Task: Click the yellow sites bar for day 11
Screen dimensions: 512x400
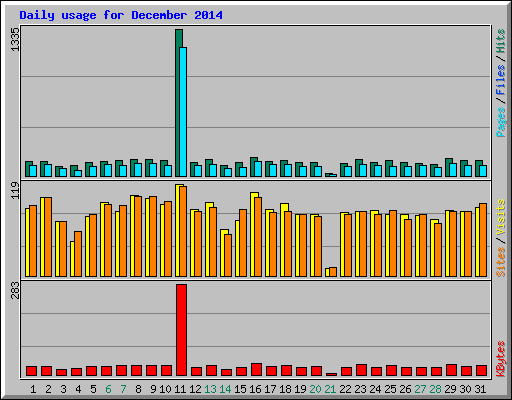Action: [177, 230]
